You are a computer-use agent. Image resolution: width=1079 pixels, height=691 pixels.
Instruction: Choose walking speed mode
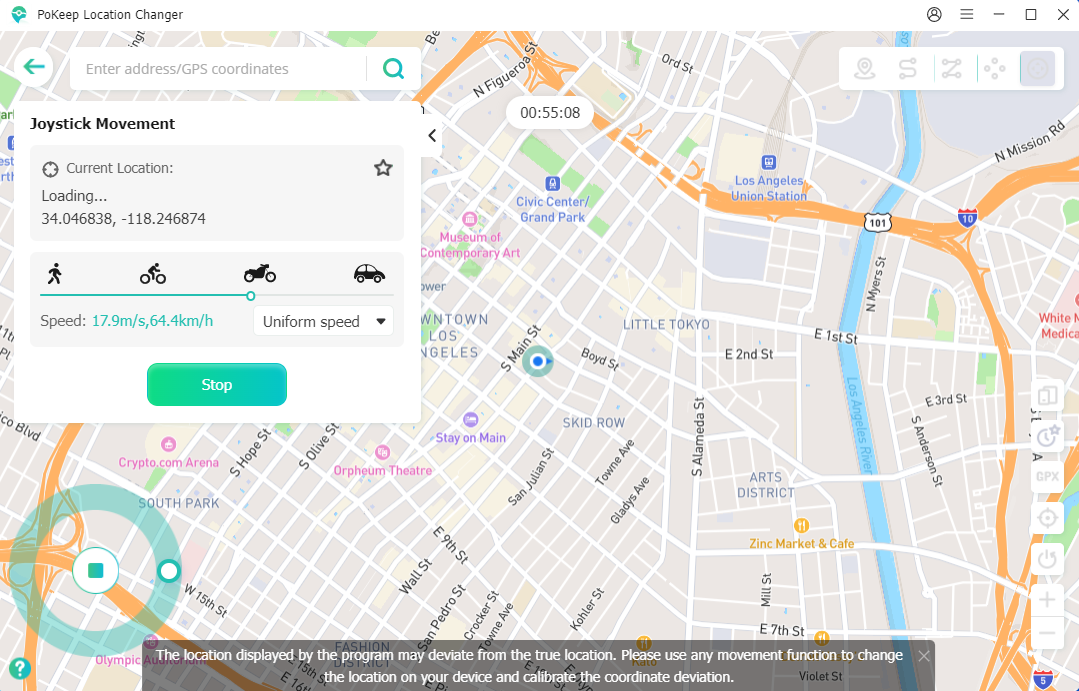coord(55,273)
